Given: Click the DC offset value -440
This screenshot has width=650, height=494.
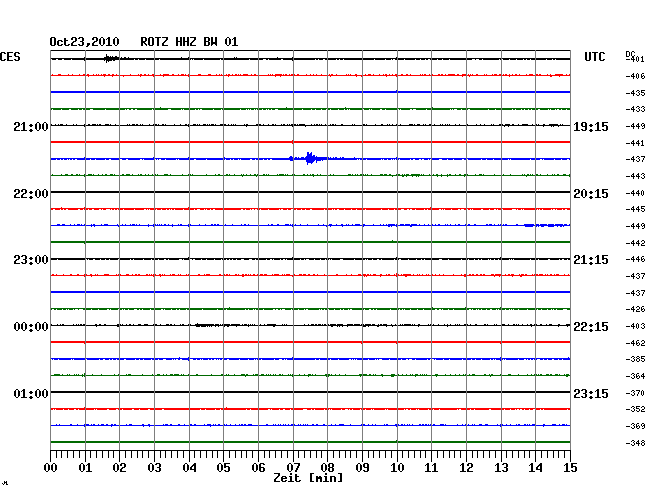Looking at the screenshot, I should [635, 193].
